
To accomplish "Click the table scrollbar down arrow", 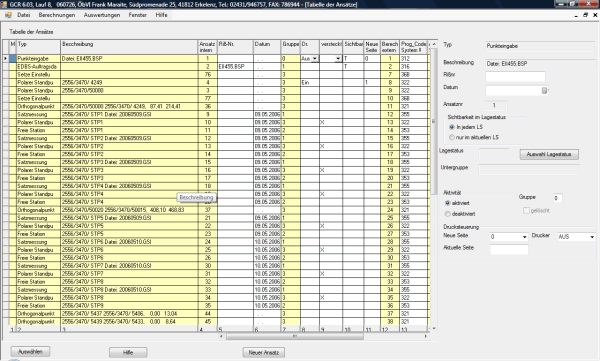I will 434,328.
